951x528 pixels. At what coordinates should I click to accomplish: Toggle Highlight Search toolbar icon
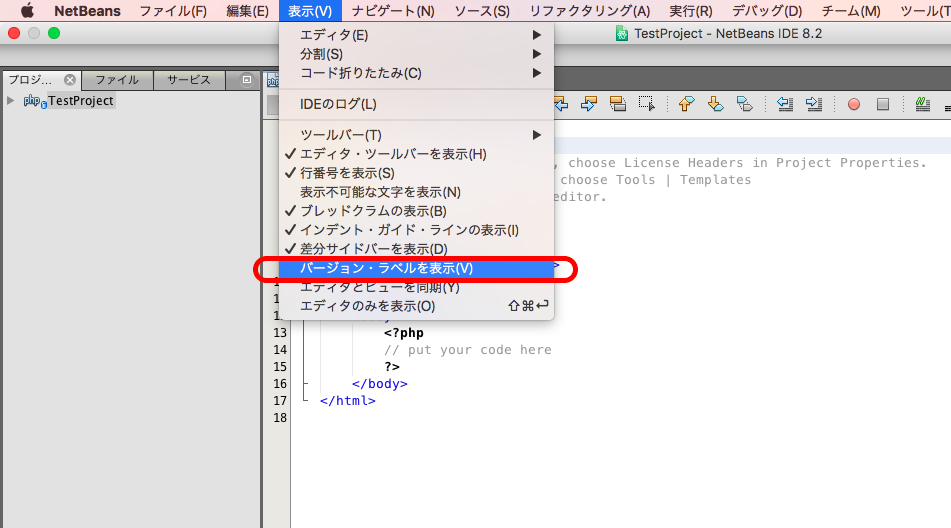tap(617, 104)
